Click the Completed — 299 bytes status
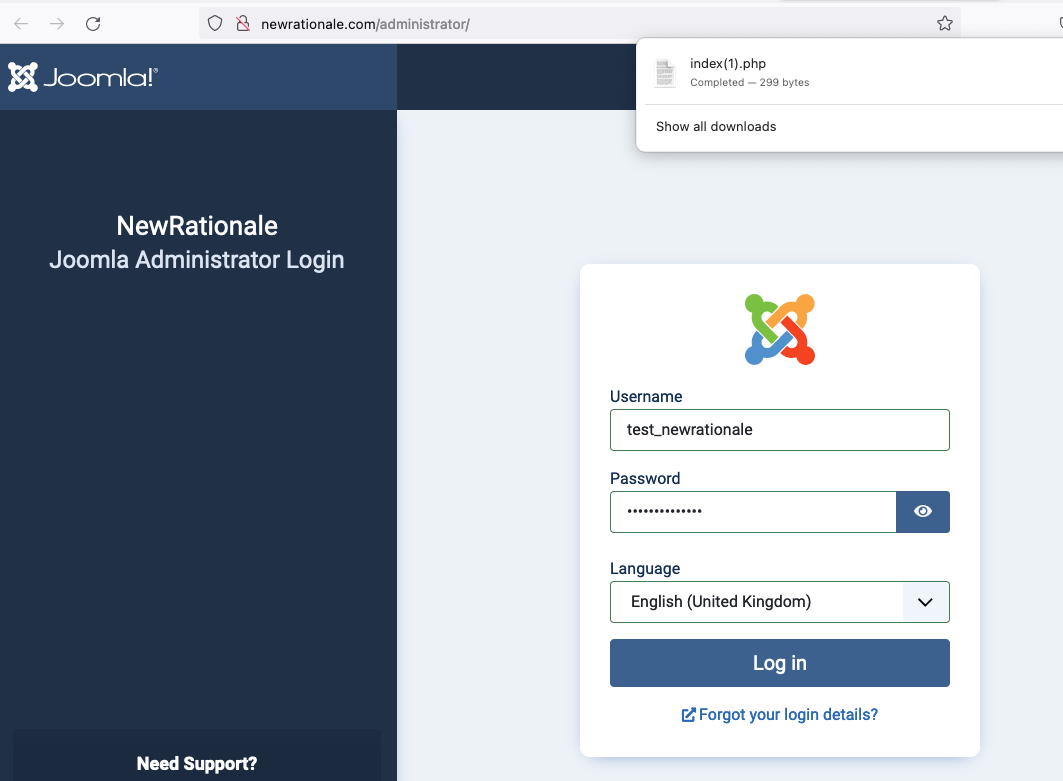Viewport: 1063px width, 781px height. click(749, 82)
